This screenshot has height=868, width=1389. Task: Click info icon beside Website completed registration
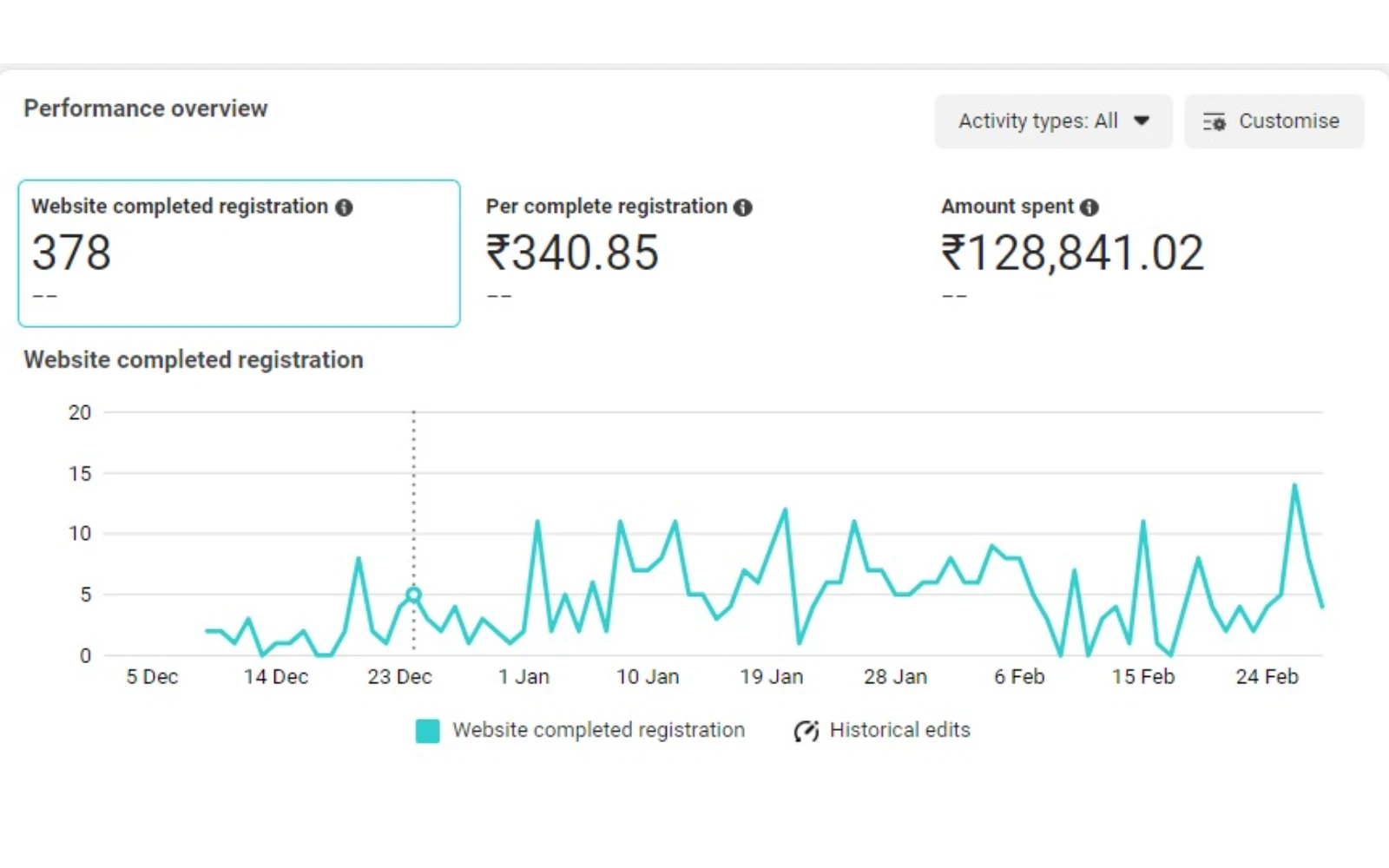(344, 207)
